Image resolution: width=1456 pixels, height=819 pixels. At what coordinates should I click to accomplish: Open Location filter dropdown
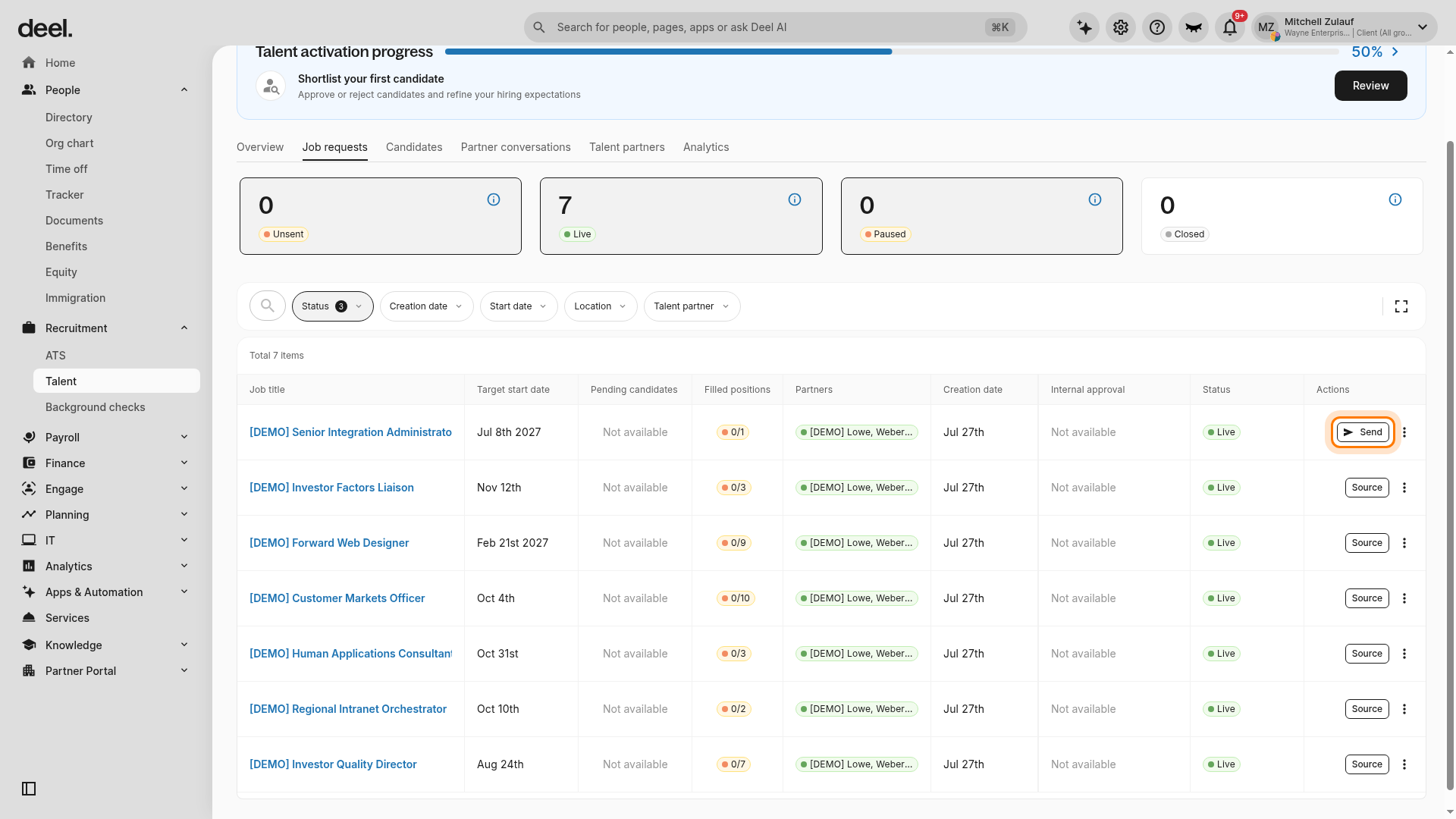tap(601, 306)
